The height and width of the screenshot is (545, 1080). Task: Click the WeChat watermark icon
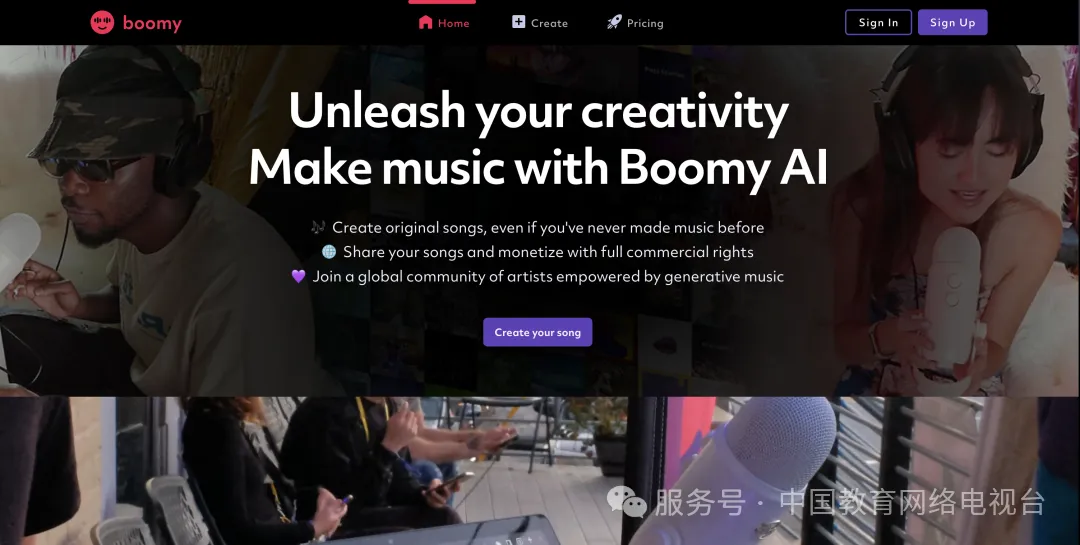point(626,501)
